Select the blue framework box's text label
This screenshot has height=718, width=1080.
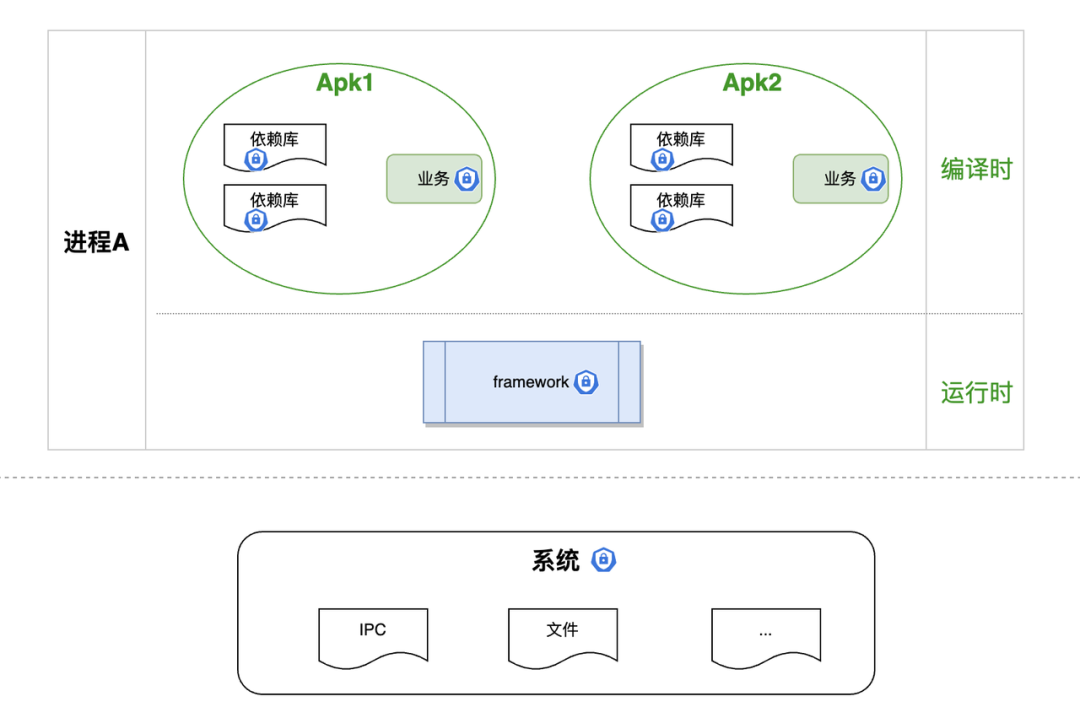(530, 382)
